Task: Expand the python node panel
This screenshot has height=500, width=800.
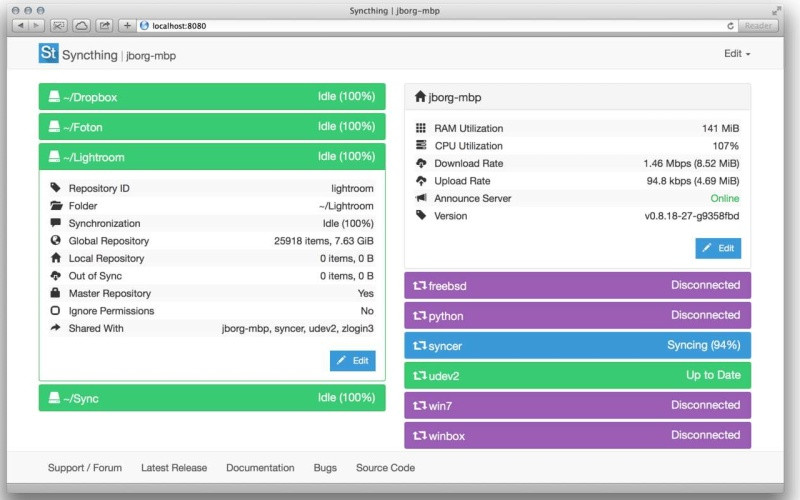Action: coord(577,316)
